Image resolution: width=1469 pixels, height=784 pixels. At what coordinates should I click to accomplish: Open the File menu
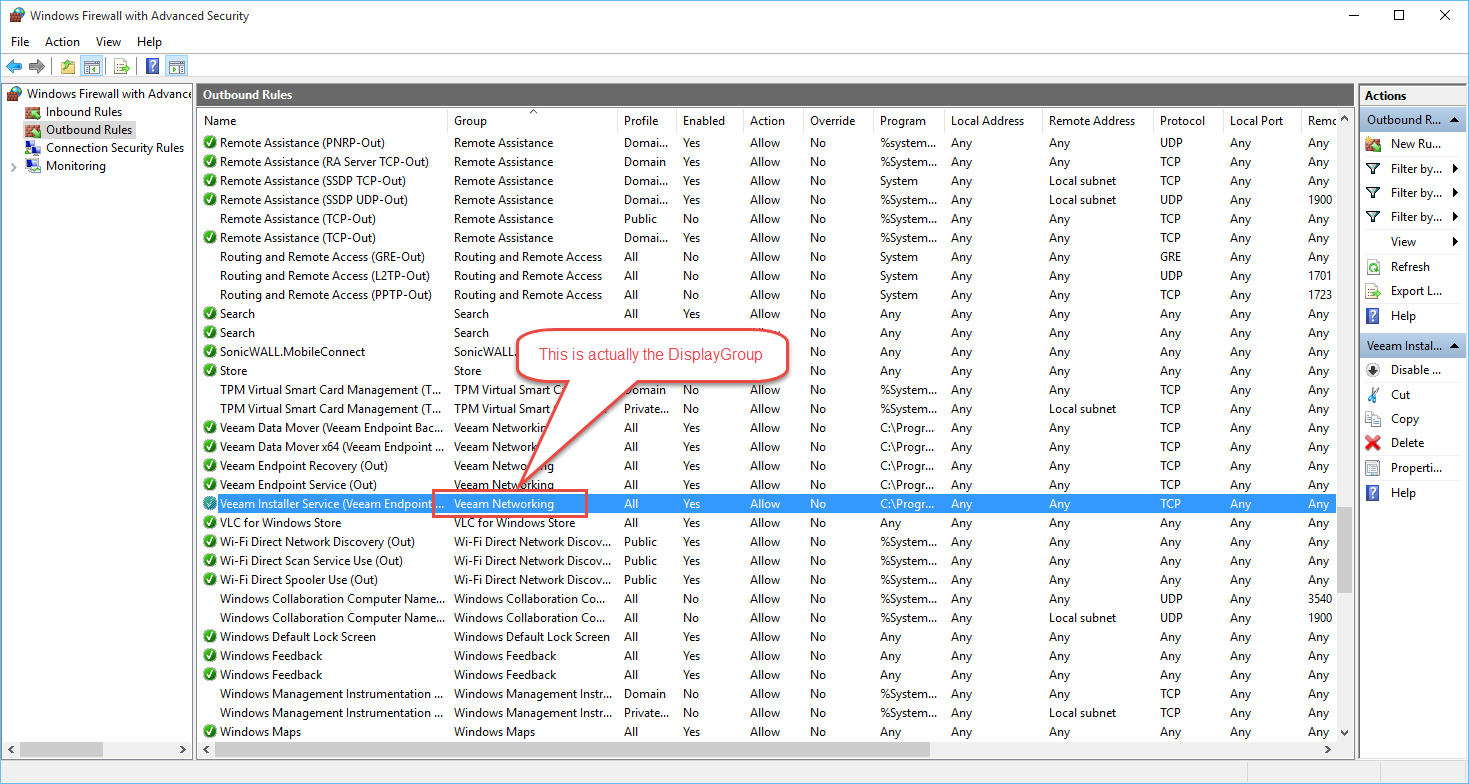point(20,42)
